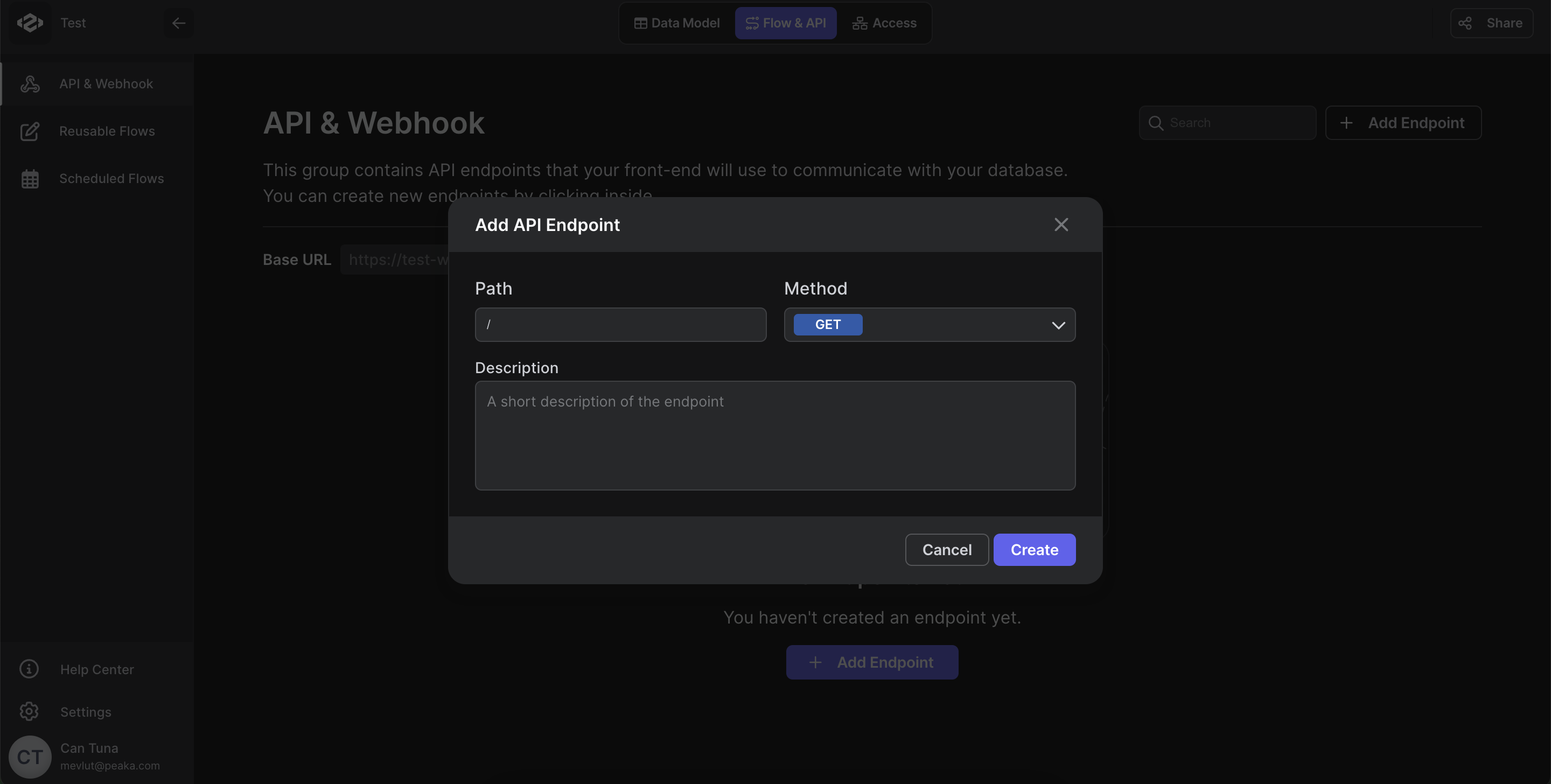Click the Help Center info icon
Viewport: 1551px width, 784px height.
pos(29,669)
